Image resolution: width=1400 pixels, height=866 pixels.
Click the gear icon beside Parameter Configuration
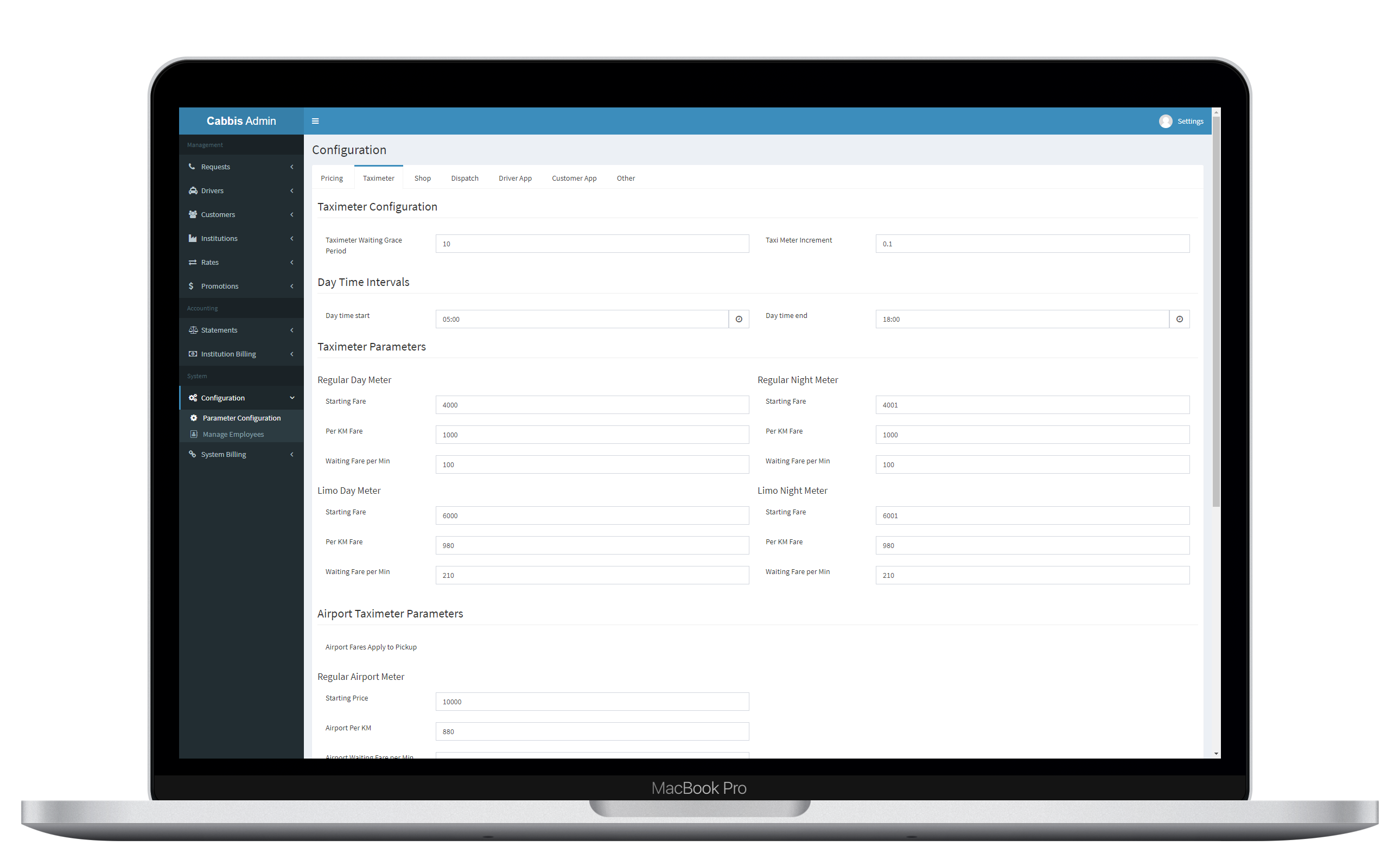tap(194, 418)
